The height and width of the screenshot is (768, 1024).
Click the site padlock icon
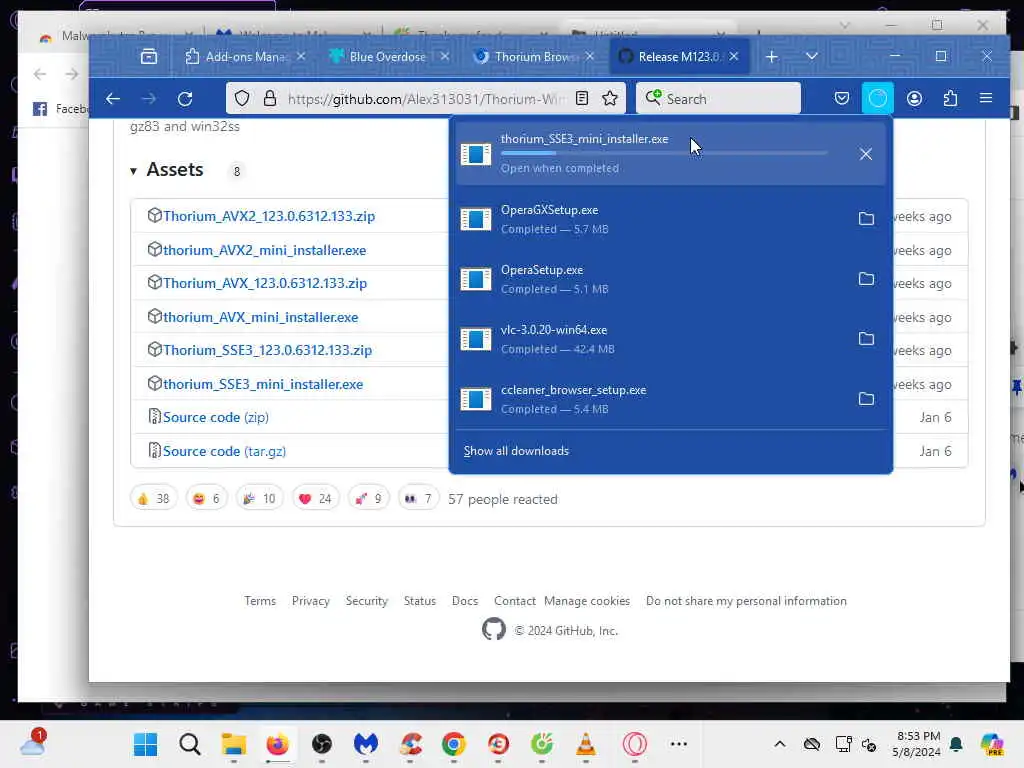pyautogui.click(x=270, y=99)
